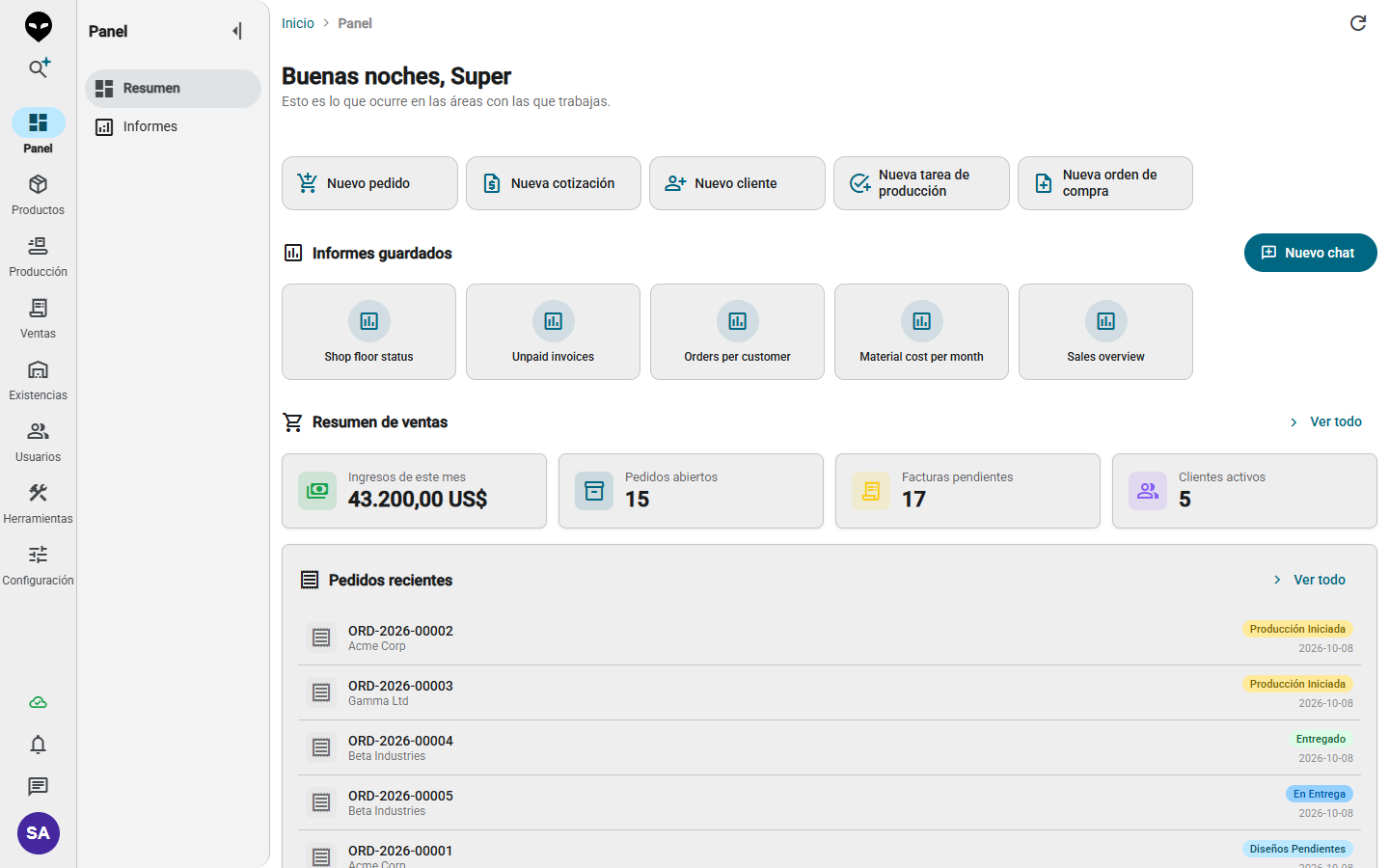
Task: Go to Inicio breadcrumb
Action: tap(298, 23)
